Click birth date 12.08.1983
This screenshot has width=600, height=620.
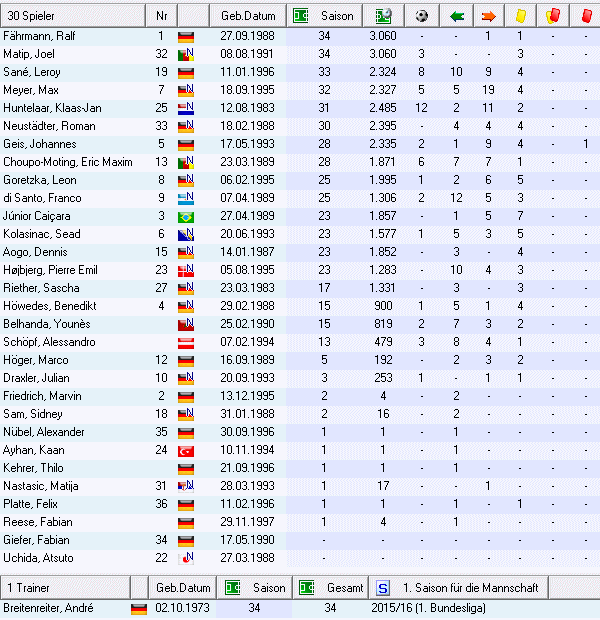point(247,108)
